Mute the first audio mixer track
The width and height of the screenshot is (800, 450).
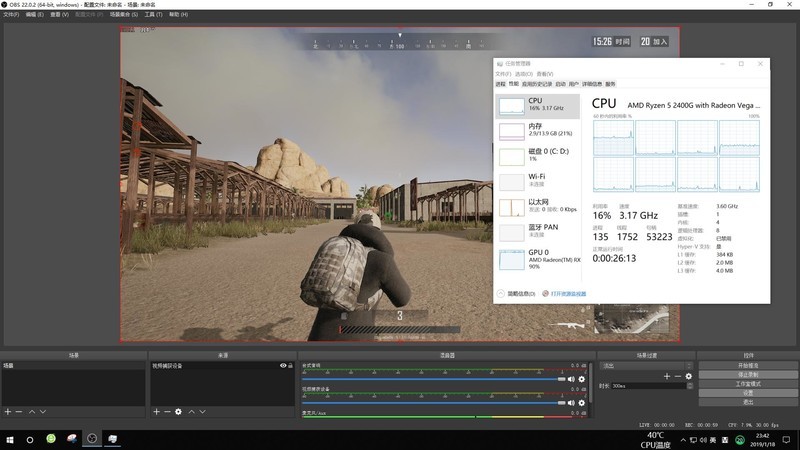[571, 379]
